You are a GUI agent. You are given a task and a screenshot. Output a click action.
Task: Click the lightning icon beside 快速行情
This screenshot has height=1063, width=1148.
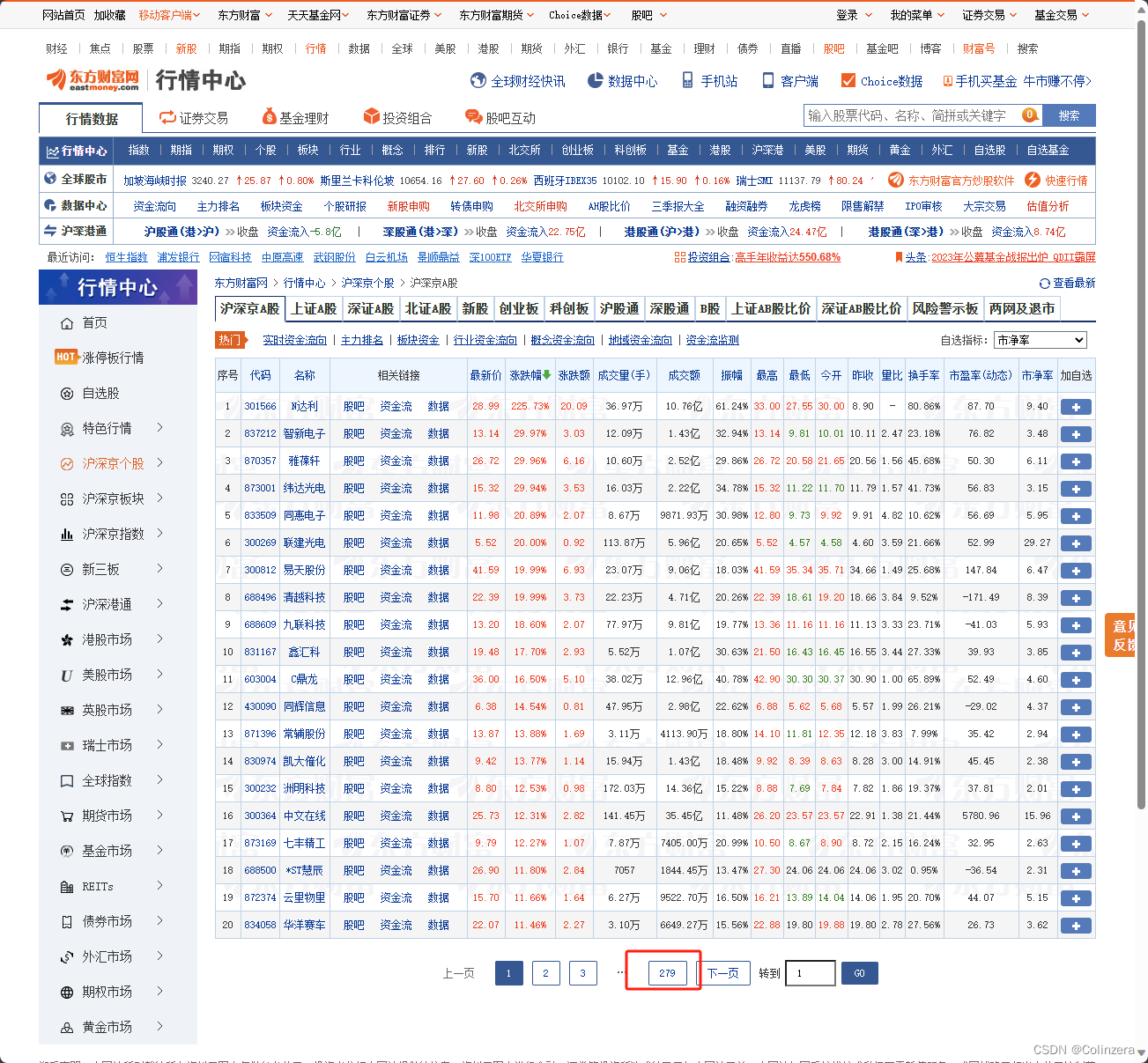point(1033,180)
